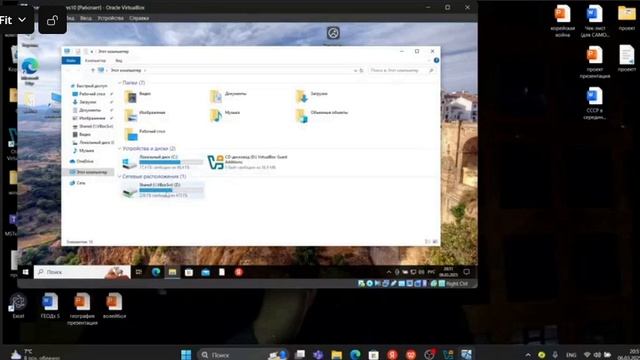Go up one level in Explorer
The height and width of the screenshot is (360, 640).
click(x=93, y=70)
